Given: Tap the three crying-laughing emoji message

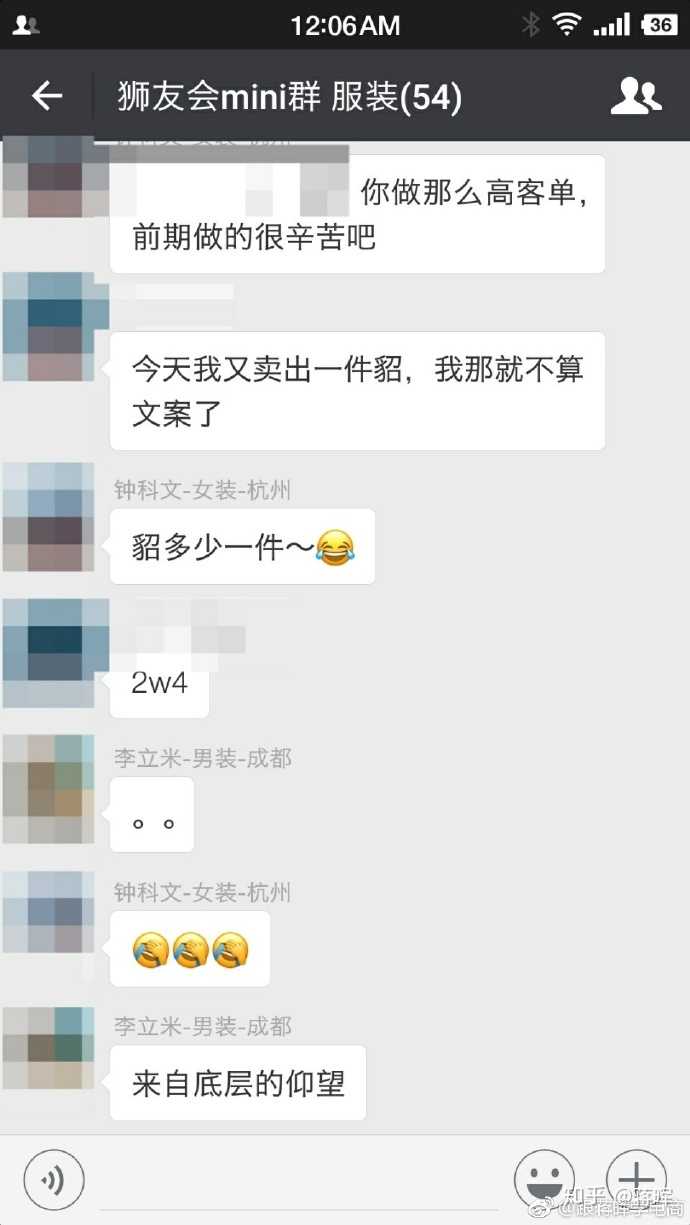Looking at the screenshot, I should (190, 949).
